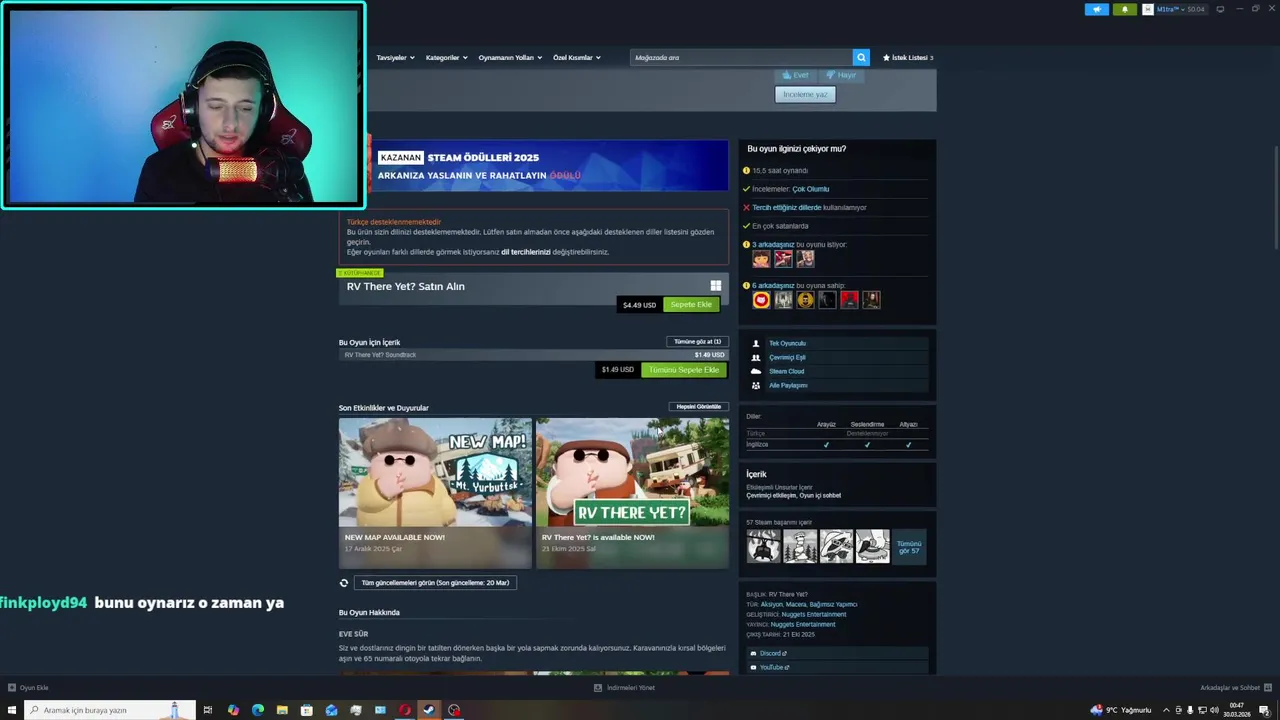Screen dimensions: 1280x720
Task: Click Tümünü gör 57 achievements button
Action: pos(909,546)
